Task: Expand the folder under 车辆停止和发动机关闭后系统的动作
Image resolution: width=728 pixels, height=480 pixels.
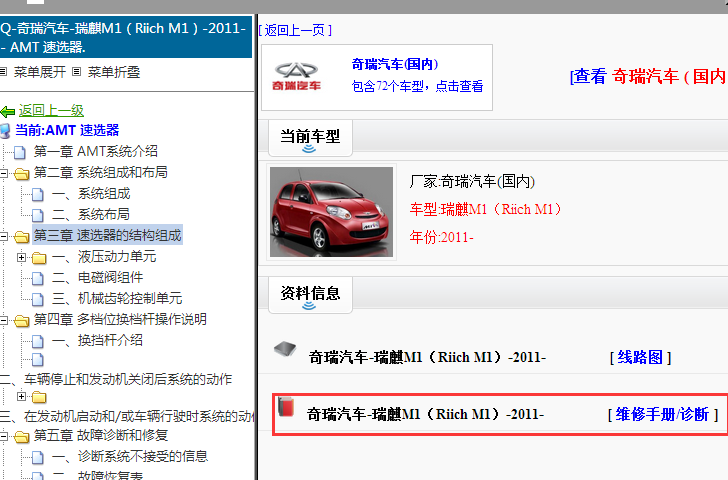Action: (21, 396)
